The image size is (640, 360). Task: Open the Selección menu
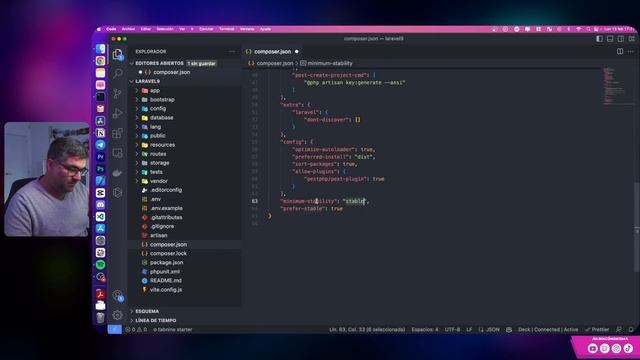point(165,29)
